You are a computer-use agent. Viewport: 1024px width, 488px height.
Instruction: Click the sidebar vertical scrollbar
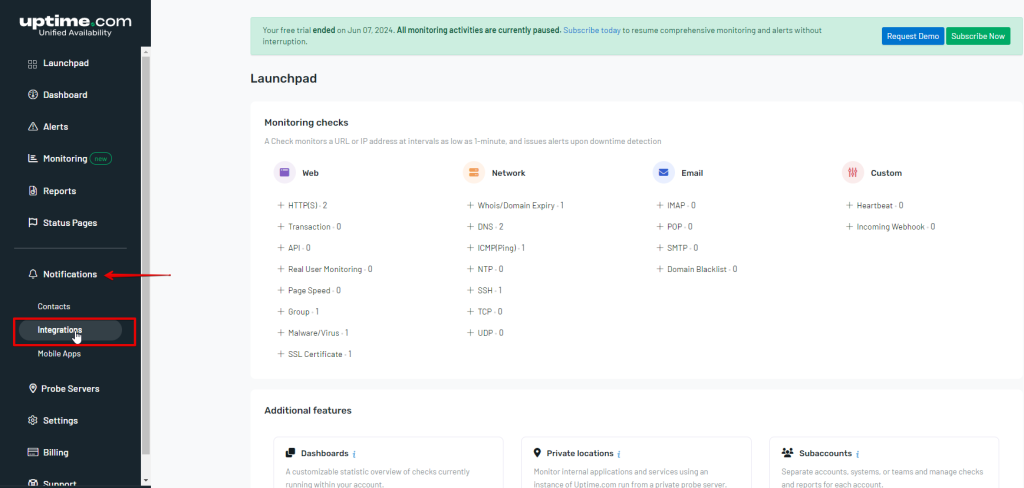(146, 250)
